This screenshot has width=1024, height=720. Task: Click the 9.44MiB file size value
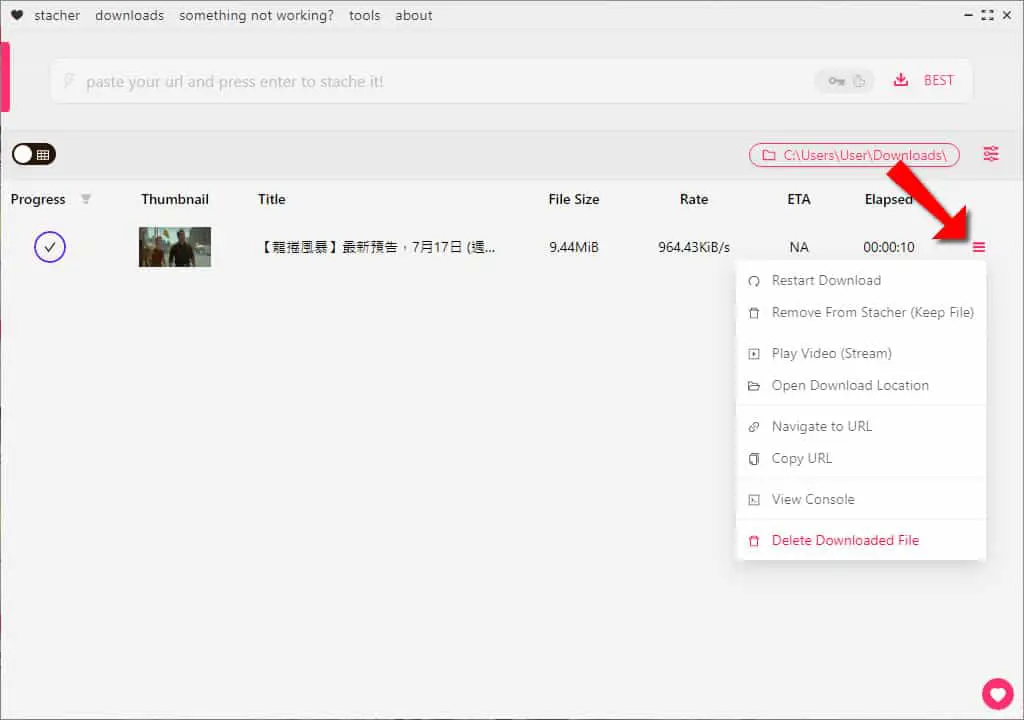point(573,247)
